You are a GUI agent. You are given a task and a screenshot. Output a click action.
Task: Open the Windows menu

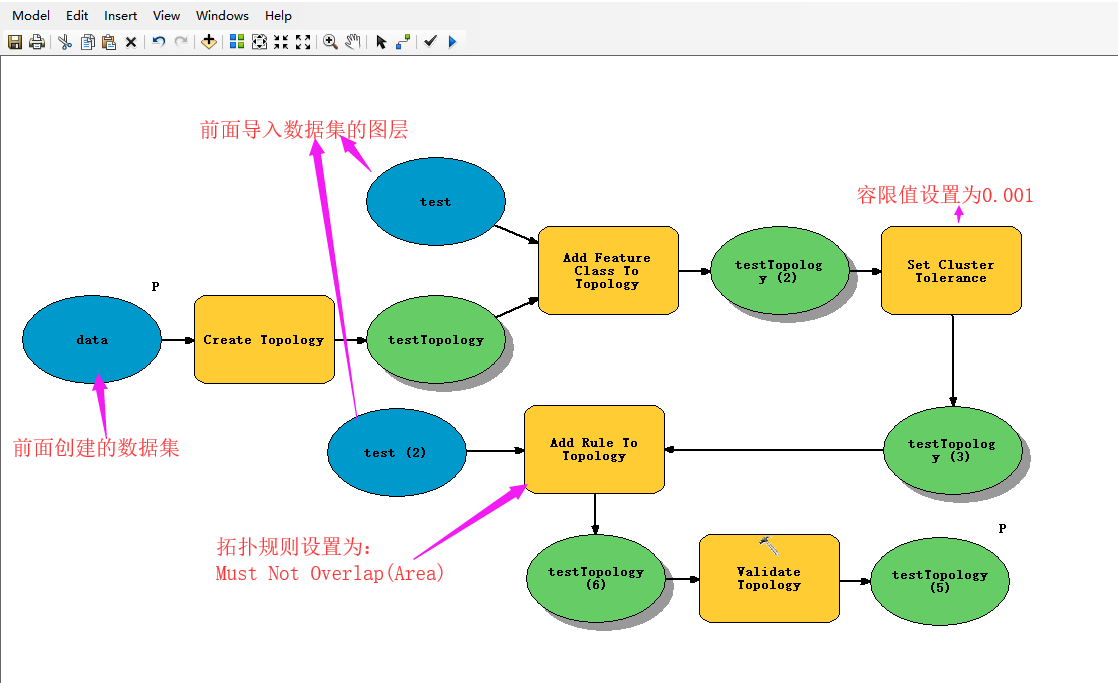222,15
